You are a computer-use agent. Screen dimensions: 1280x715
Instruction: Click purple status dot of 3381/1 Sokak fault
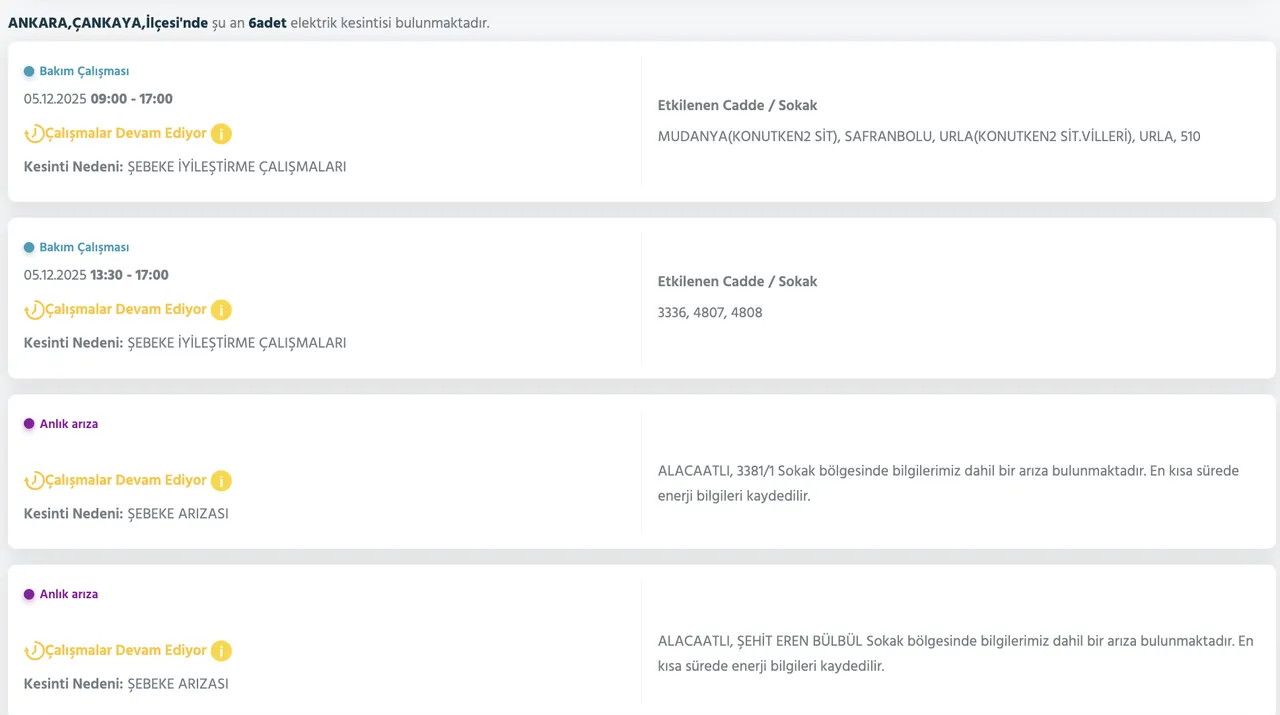click(x=29, y=424)
